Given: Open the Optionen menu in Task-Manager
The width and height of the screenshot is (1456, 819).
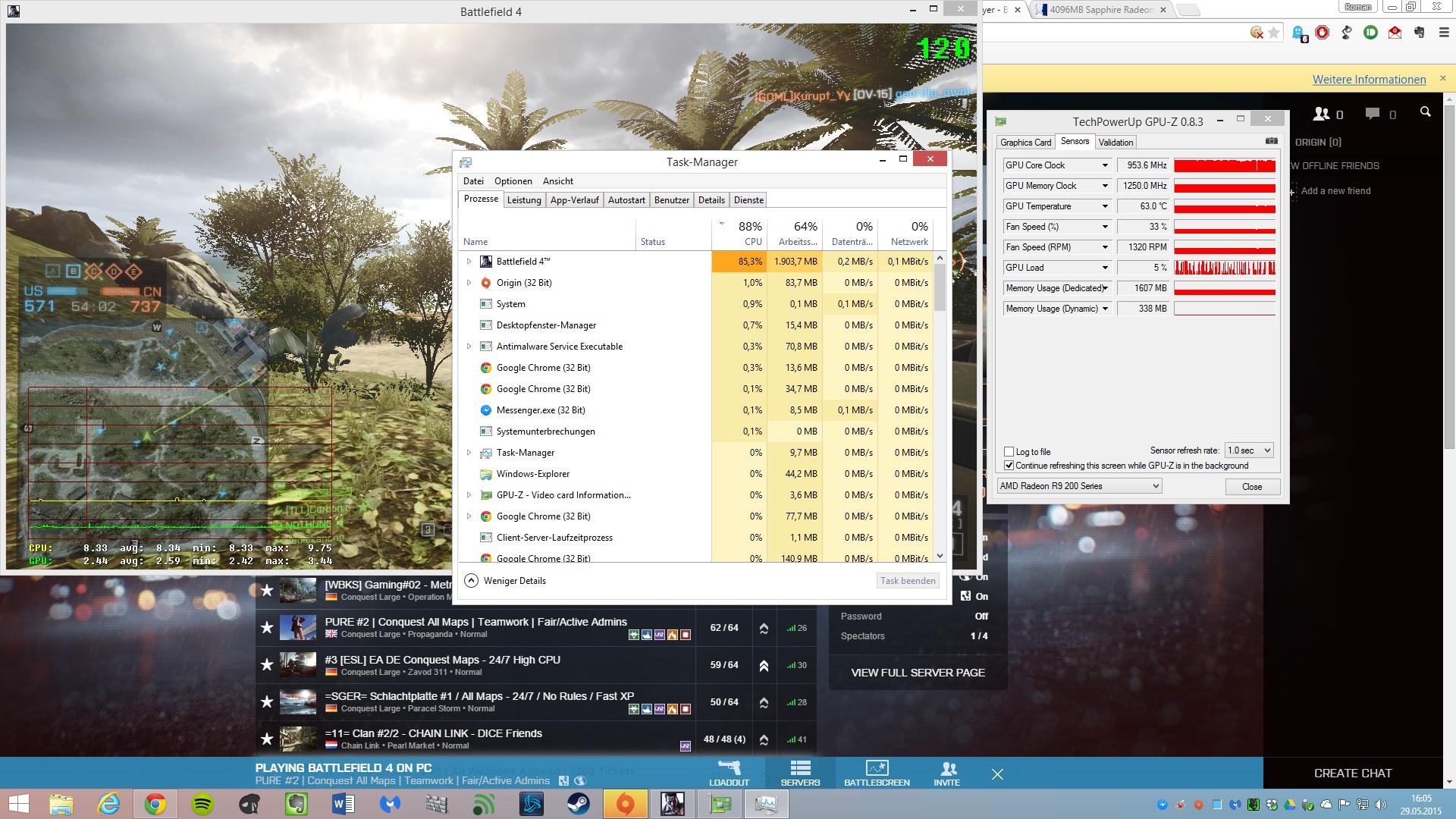Looking at the screenshot, I should 513,181.
